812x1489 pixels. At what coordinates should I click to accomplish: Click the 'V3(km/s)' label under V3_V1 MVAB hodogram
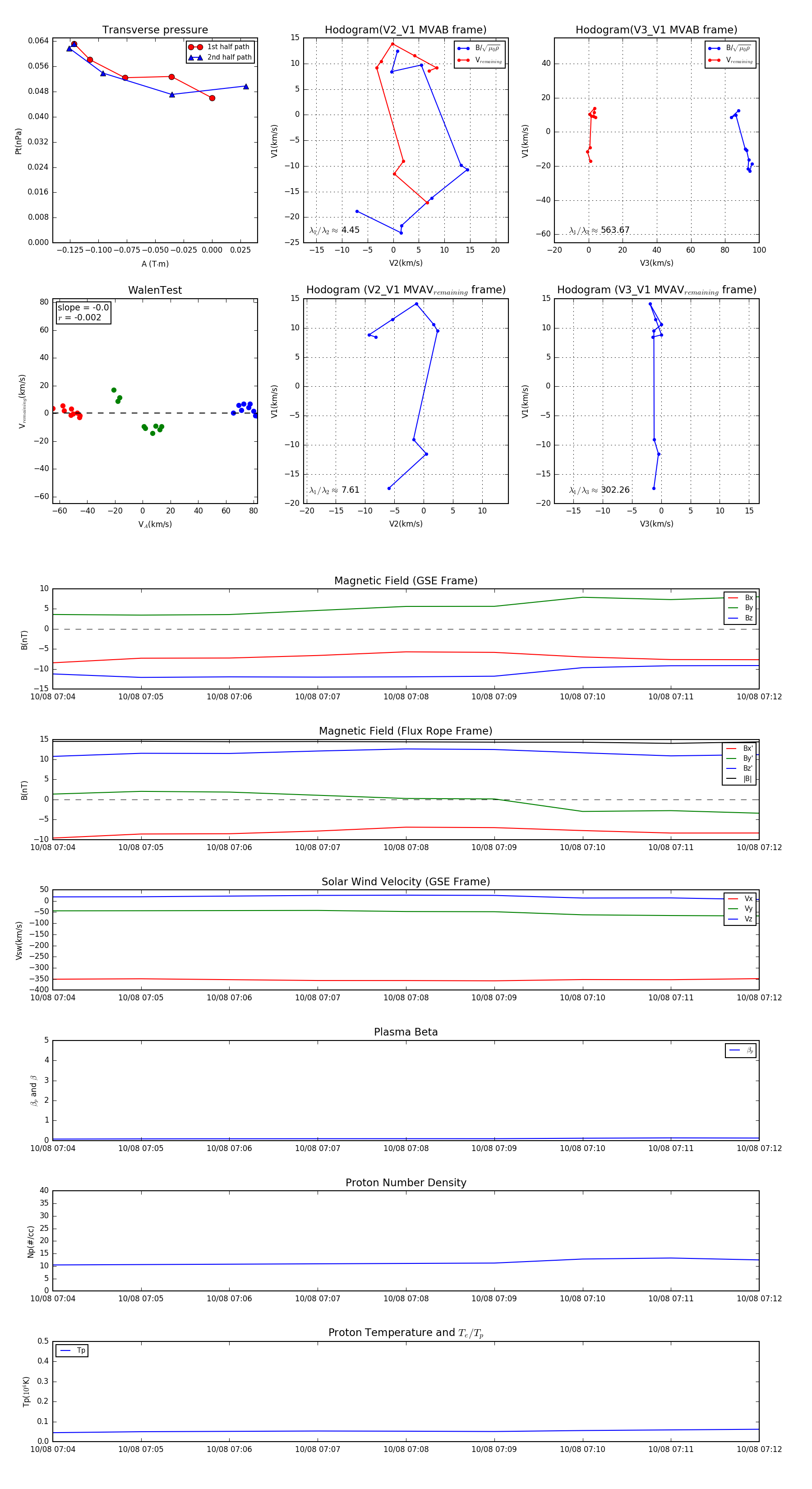coord(656,263)
